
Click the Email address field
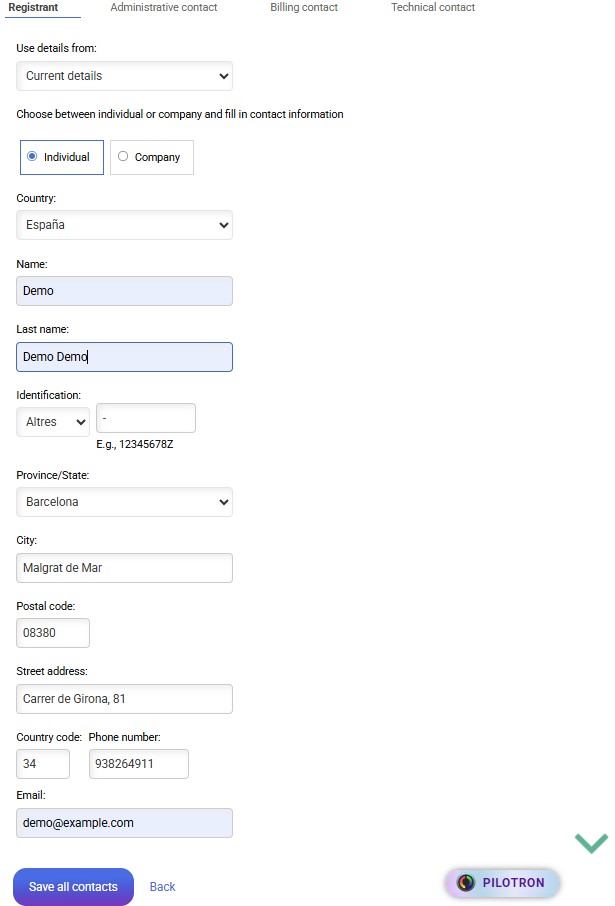point(124,823)
